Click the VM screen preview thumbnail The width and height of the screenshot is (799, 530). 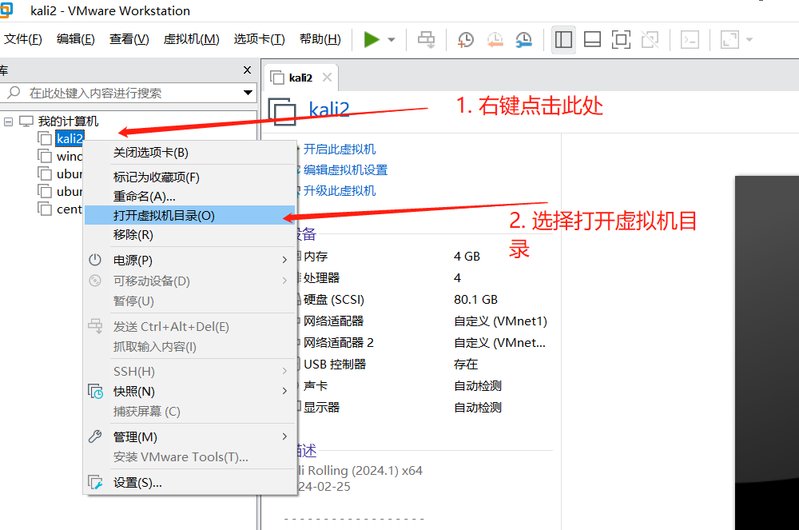(767, 353)
